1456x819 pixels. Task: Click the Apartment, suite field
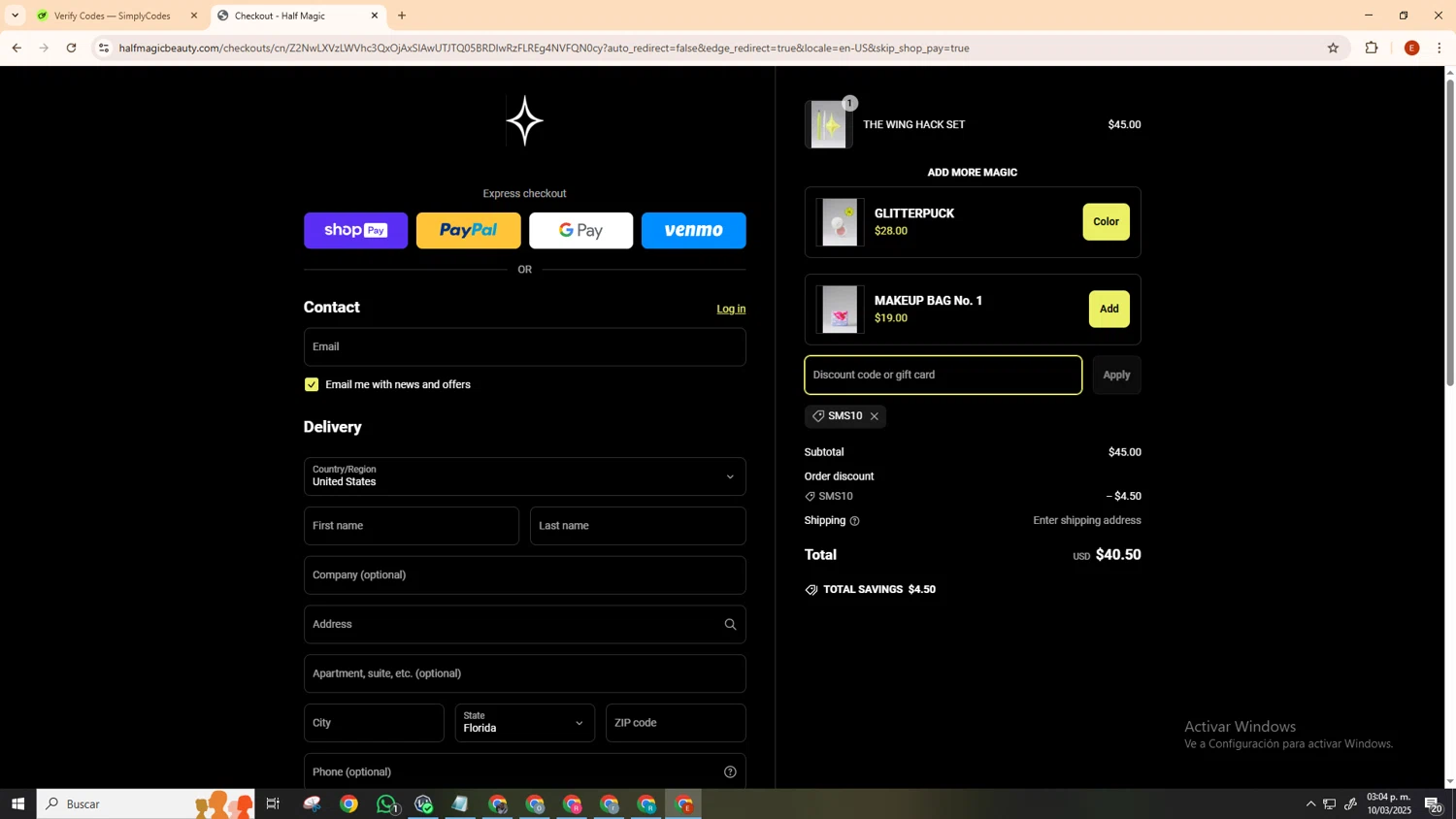click(x=524, y=673)
